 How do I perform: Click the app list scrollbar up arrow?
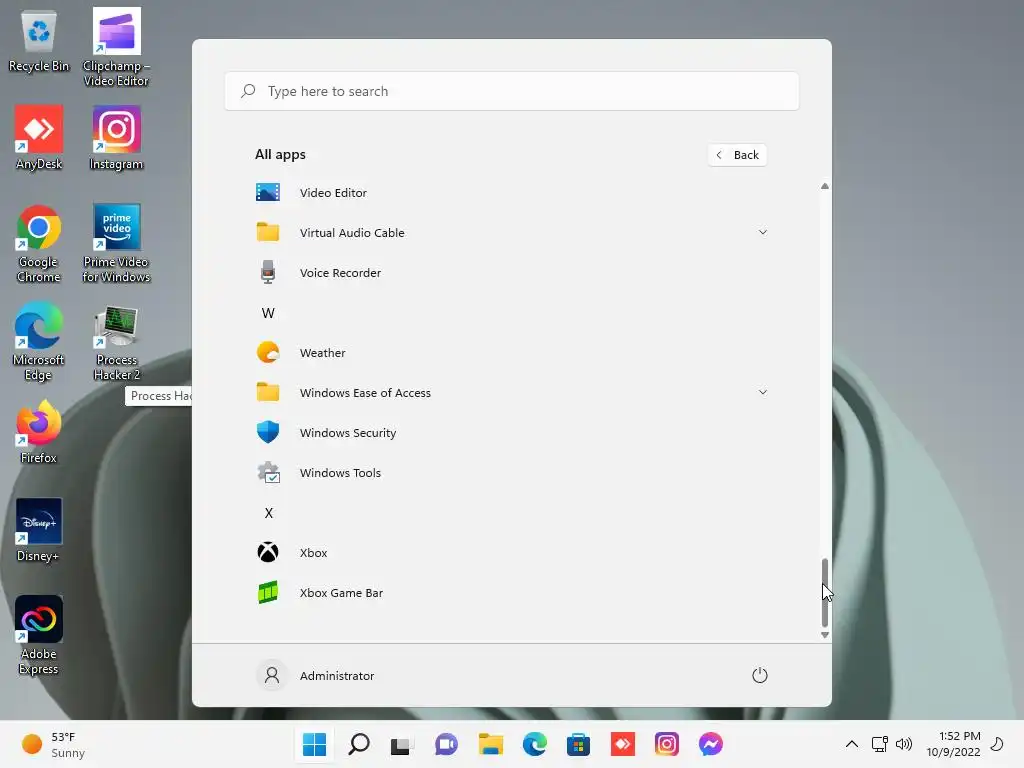pyautogui.click(x=825, y=186)
